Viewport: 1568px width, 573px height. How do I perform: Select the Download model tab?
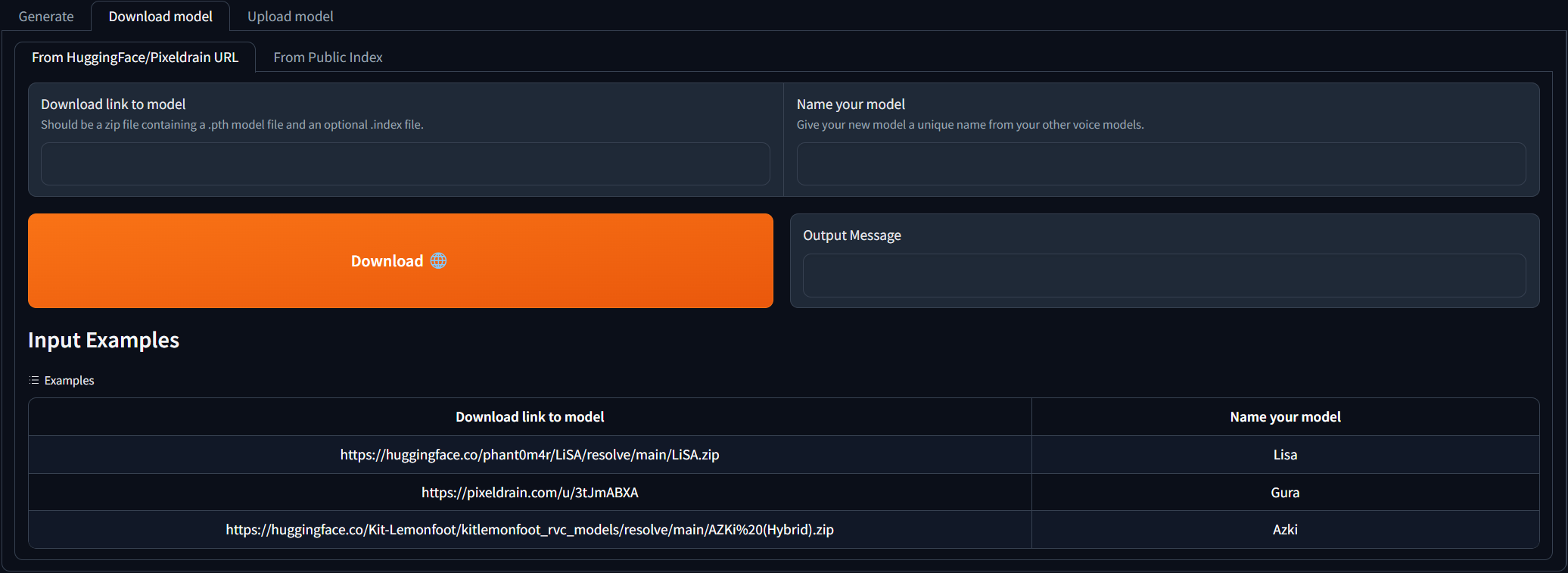pos(160,16)
